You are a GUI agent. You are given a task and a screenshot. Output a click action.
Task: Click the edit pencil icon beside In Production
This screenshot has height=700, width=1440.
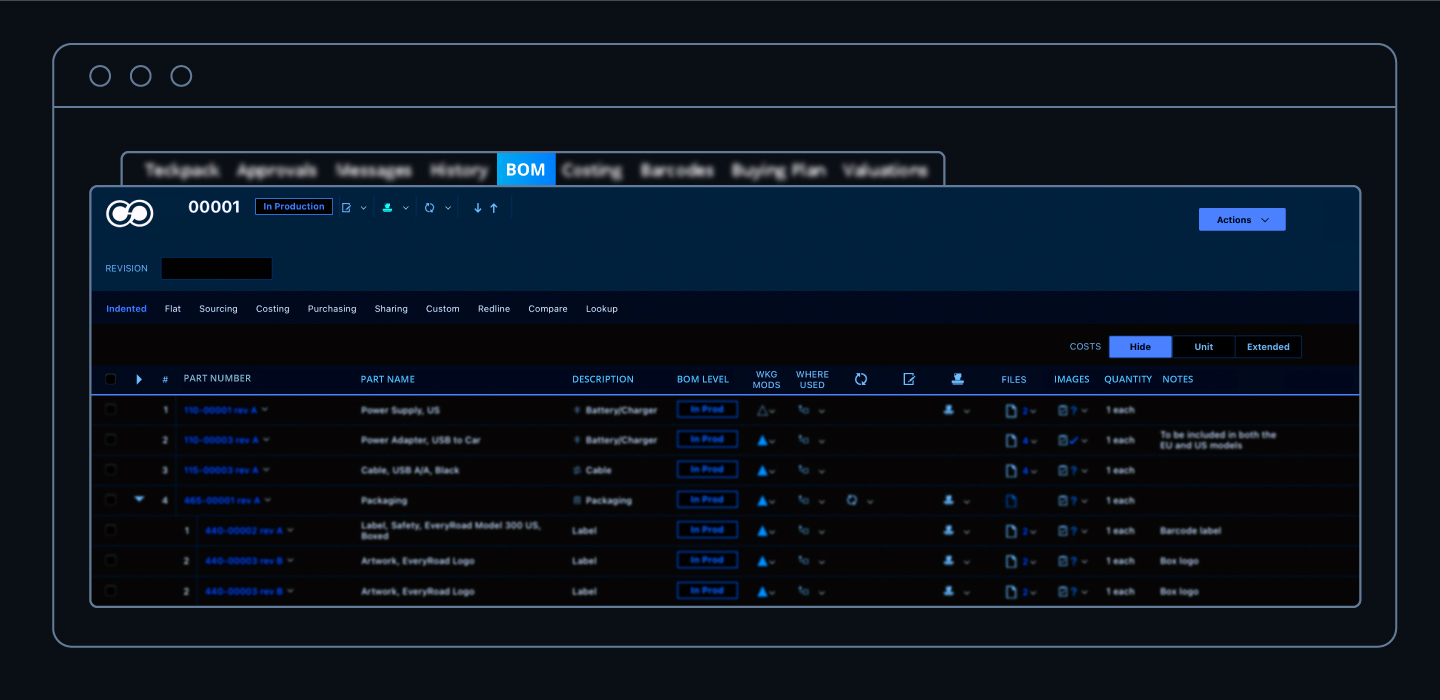347,208
